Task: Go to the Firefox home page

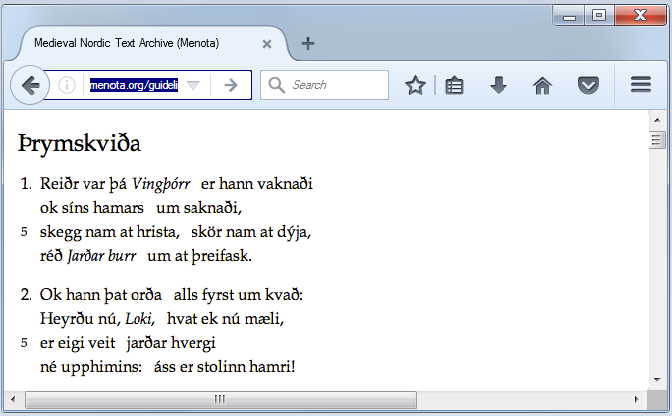Action: [x=542, y=86]
